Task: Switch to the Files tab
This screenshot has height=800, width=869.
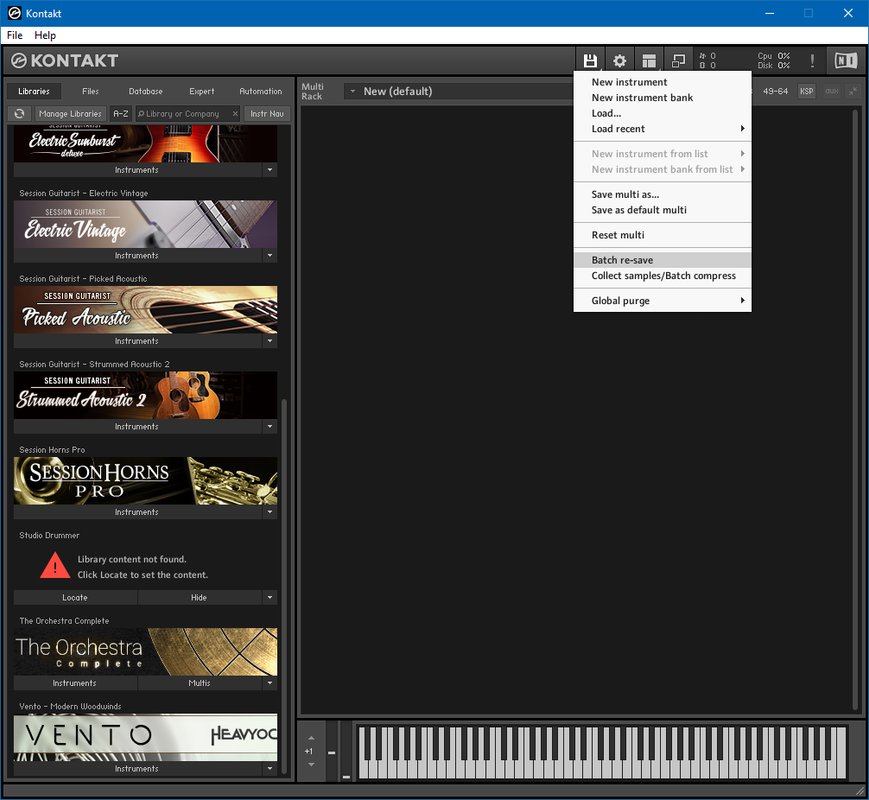Action: coord(90,91)
